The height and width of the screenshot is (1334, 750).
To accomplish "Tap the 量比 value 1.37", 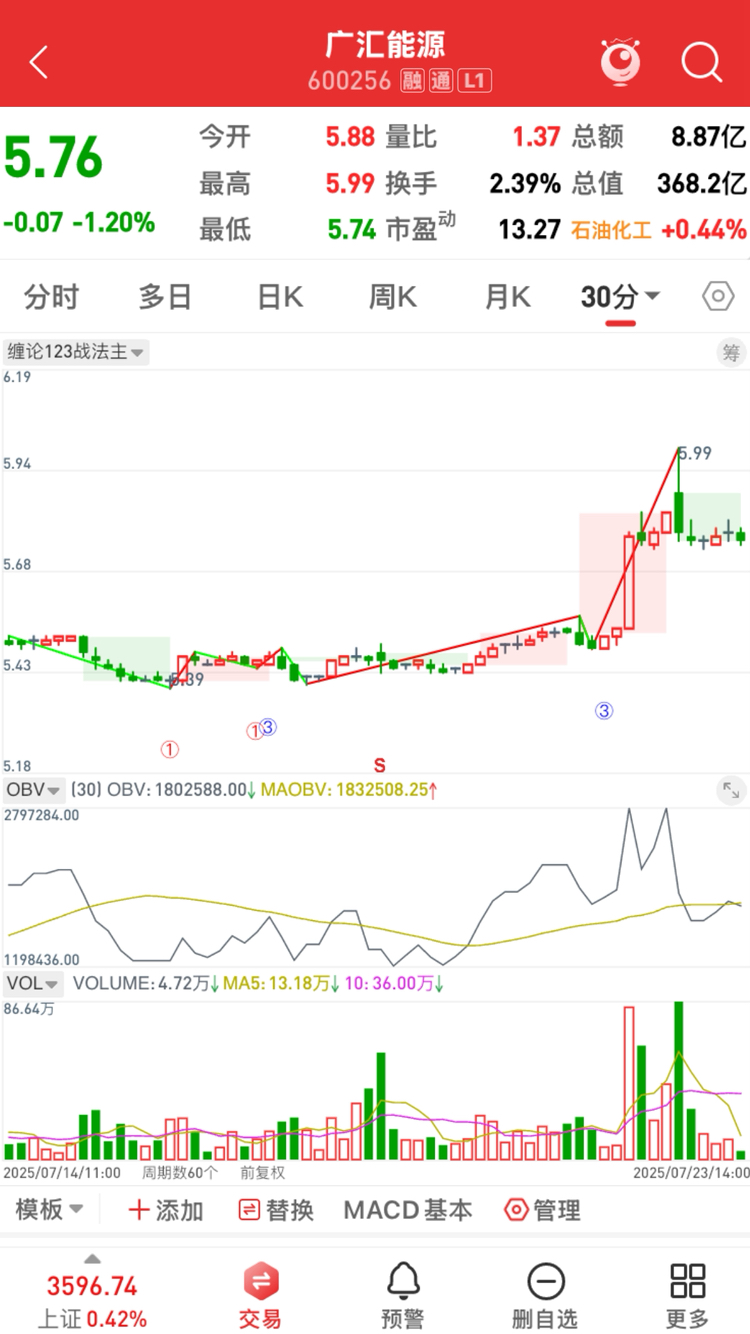I will 537,137.
